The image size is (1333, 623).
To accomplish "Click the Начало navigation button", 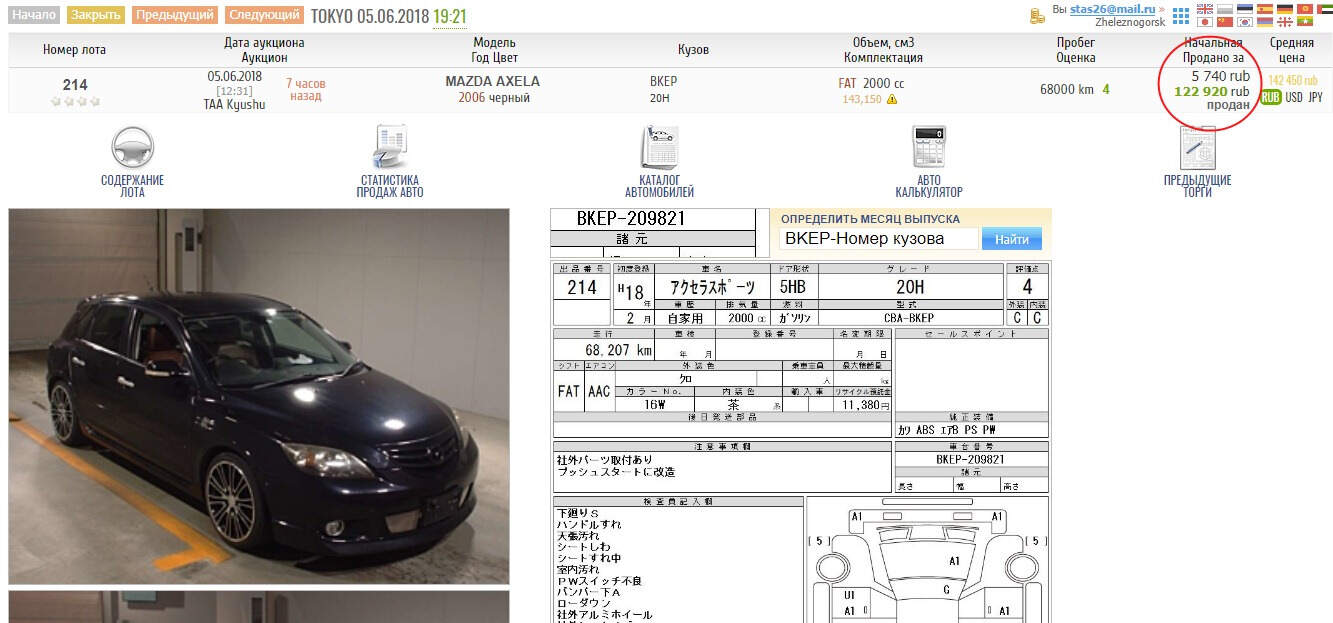I will (x=35, y=15).
